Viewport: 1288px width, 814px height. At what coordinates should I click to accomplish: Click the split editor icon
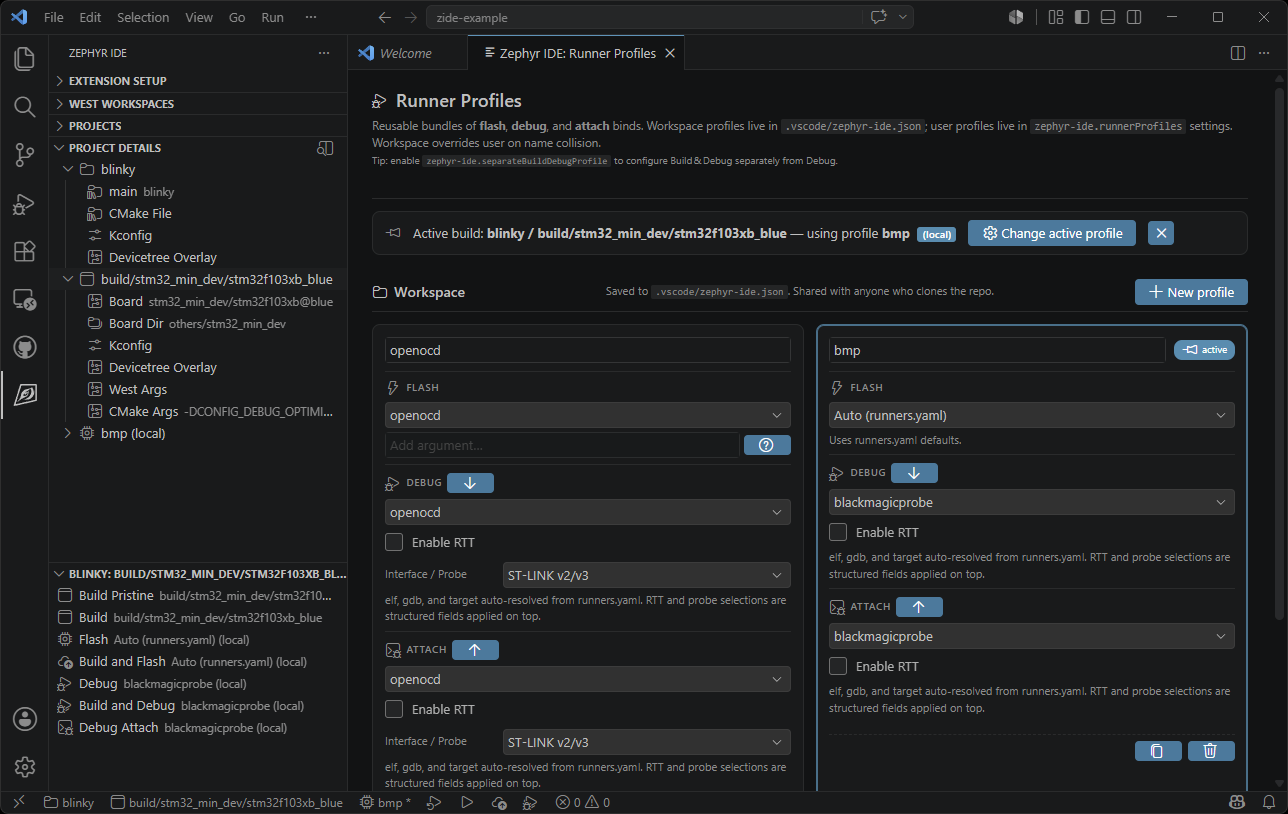[x=1238, y=53]
